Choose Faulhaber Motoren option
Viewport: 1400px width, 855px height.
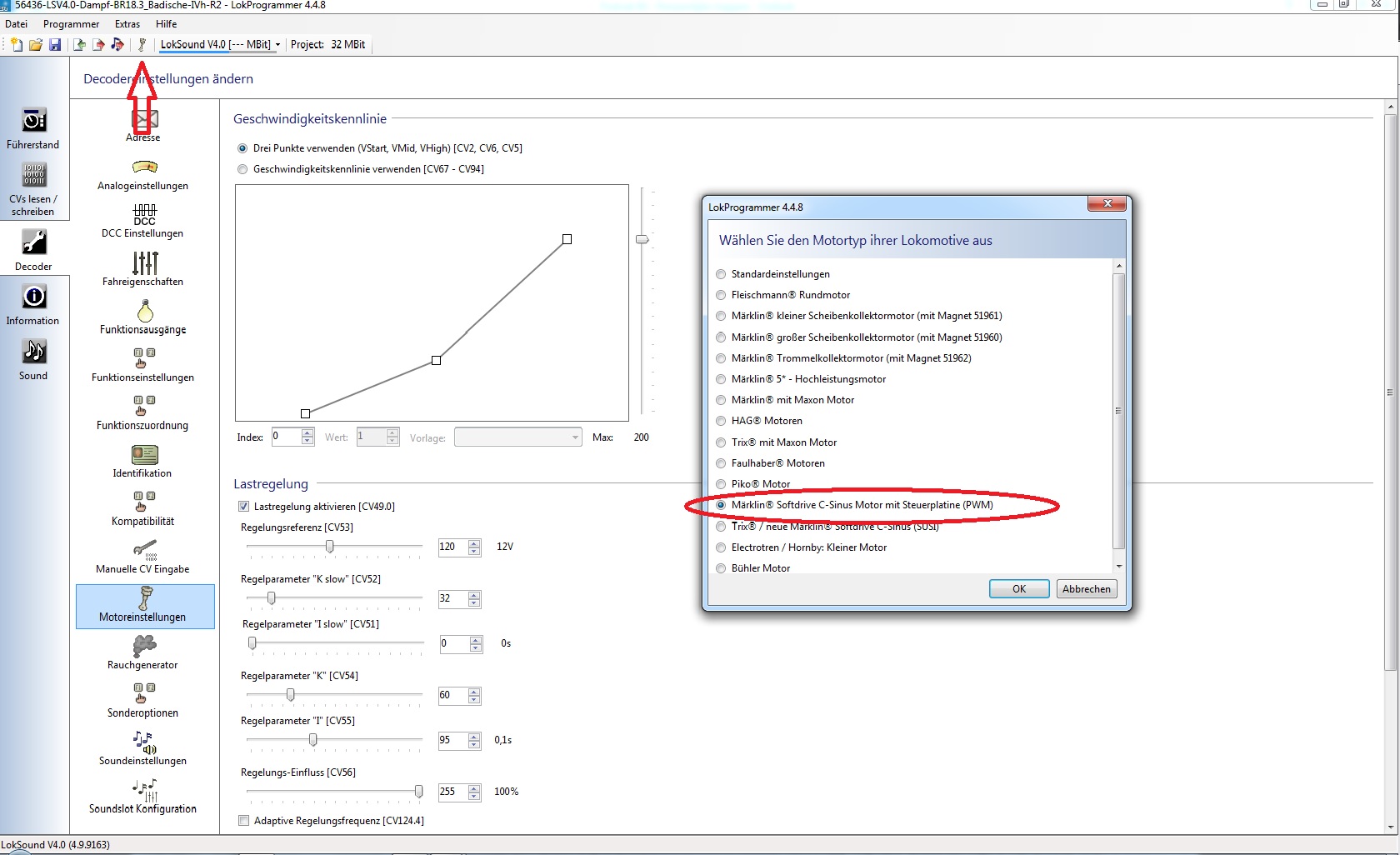coord(721,463)
